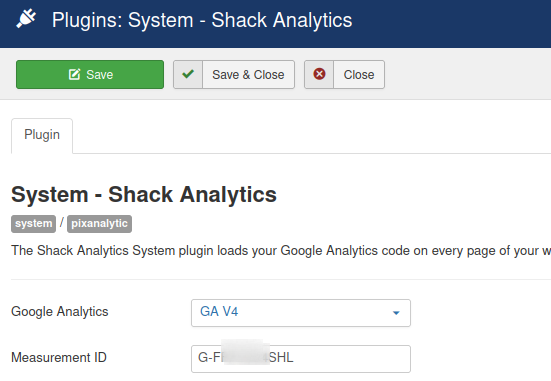The image size is (551, 381).
Task: Open the Google Analytics GA V4 dropdown
Action: 301,313
